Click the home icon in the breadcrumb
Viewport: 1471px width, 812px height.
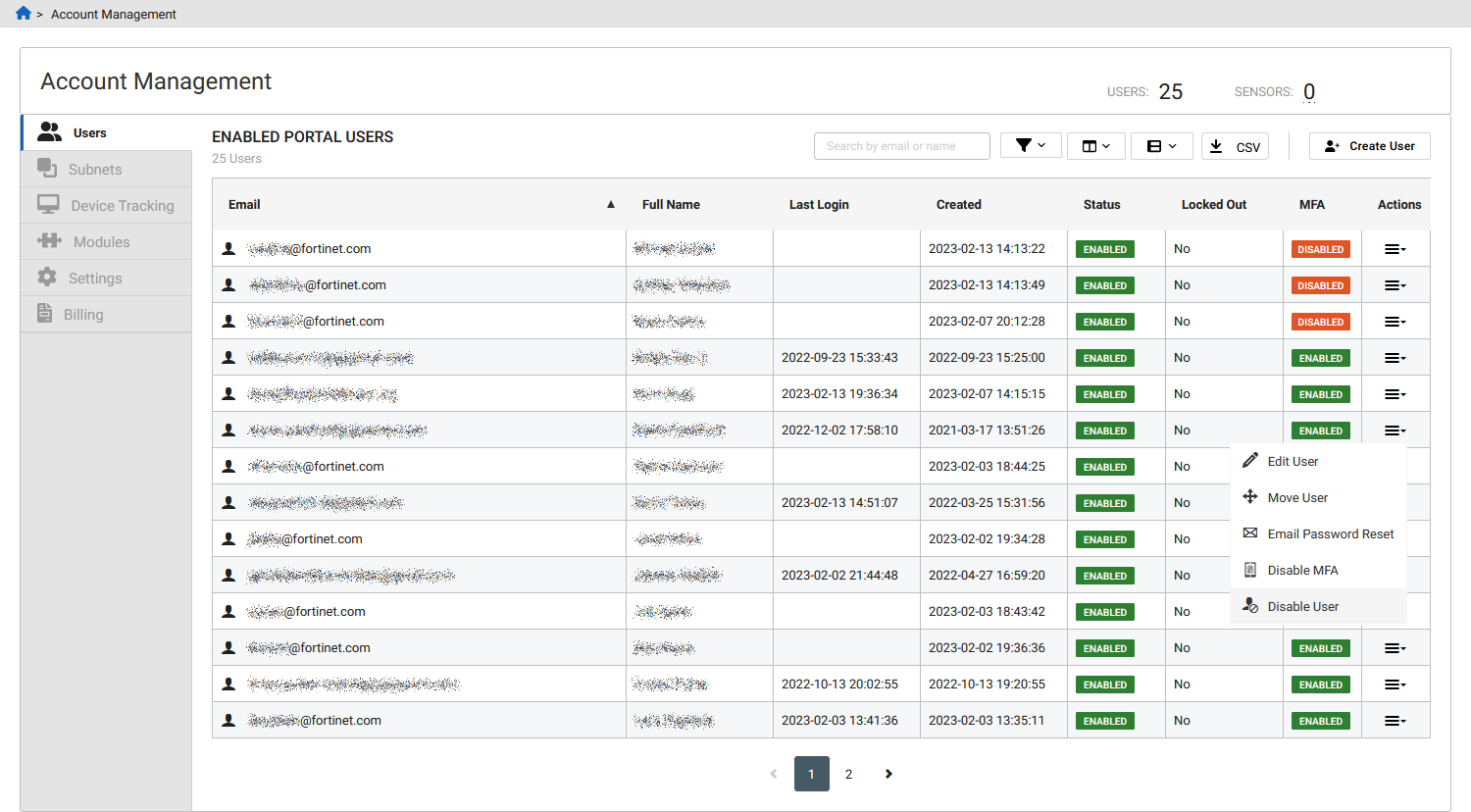pyautogui.click(x=22, y=13)
